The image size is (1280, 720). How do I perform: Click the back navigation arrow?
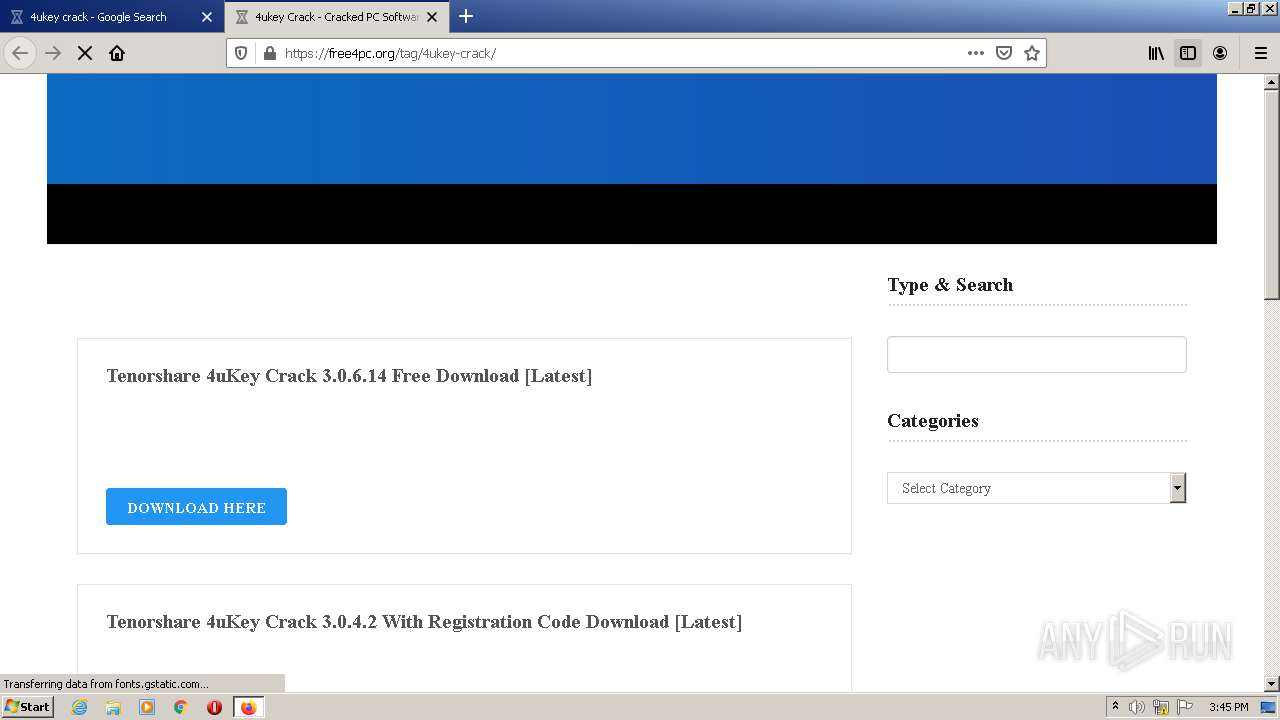20,53
